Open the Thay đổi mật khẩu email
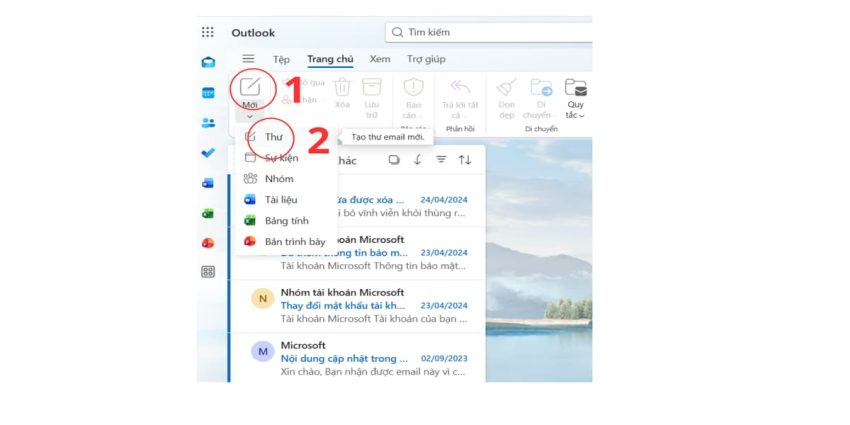This screenshot has height=425, width=850. coord(358,306)
